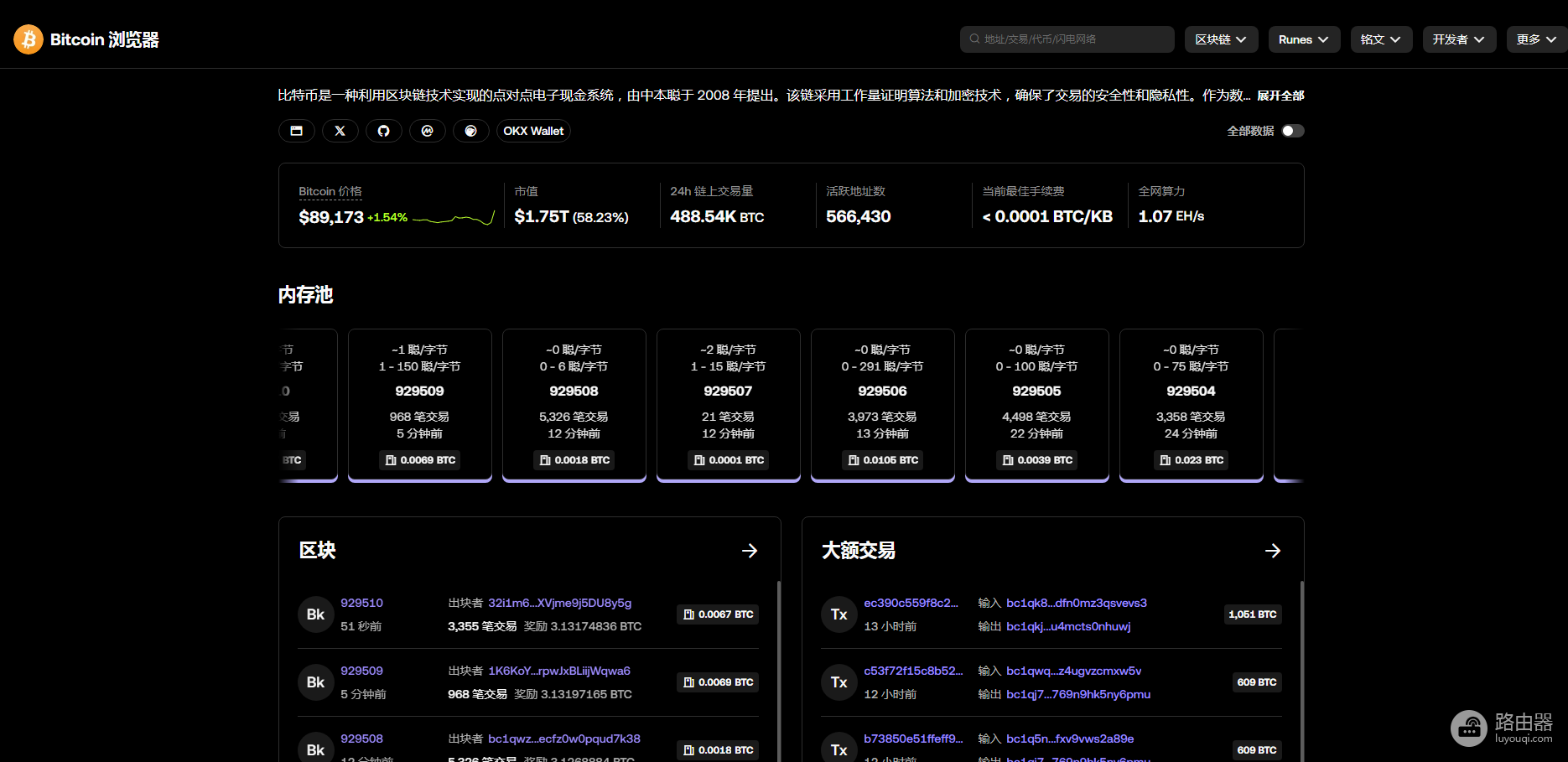Open output address bc1qj7...769n9hk5ny6pmu
The width and height of the screenshot is (1568, 762).
point(1078,694)
